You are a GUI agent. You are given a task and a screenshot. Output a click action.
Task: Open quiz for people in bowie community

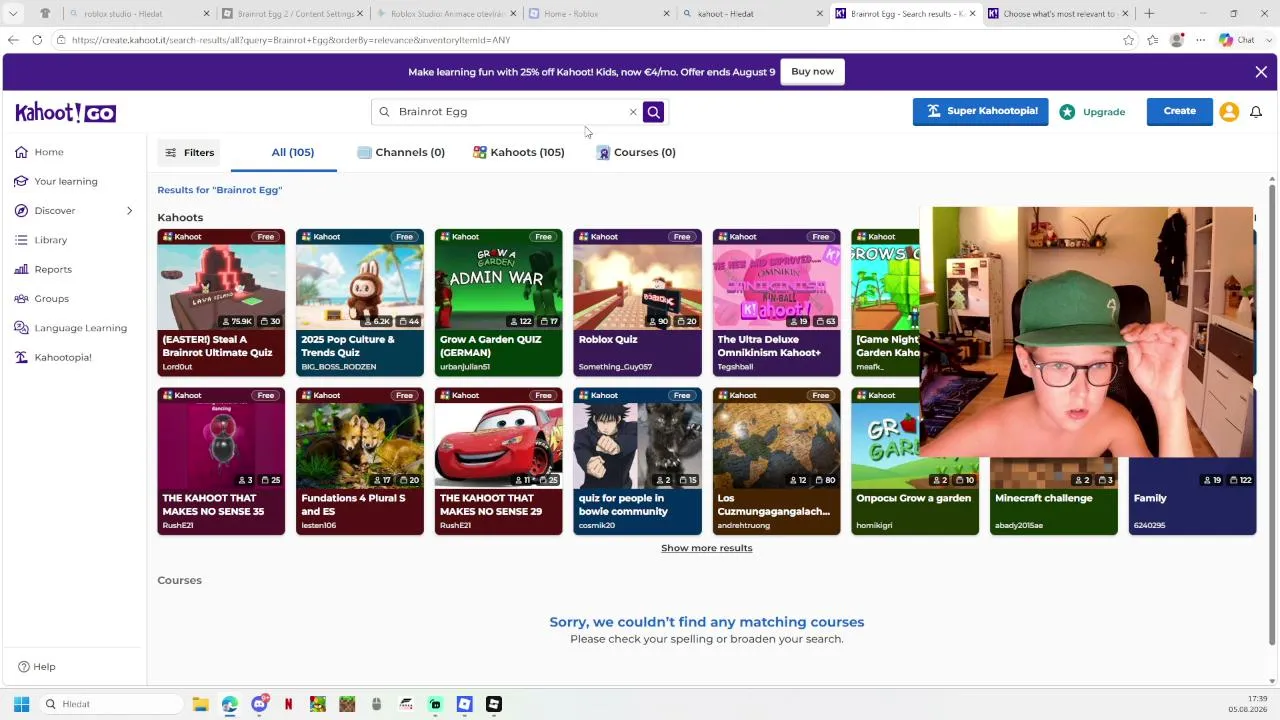pyautogui.click(x=638, y=461)
